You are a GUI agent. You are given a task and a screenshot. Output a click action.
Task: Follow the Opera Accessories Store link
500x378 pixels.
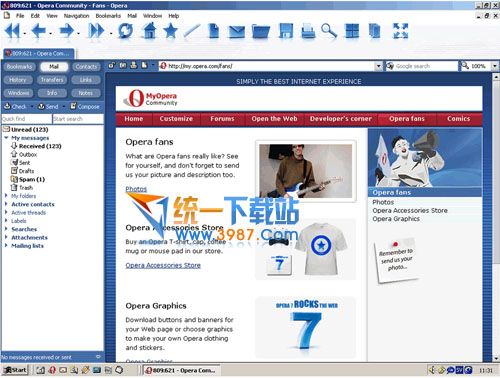pos(163,265)
